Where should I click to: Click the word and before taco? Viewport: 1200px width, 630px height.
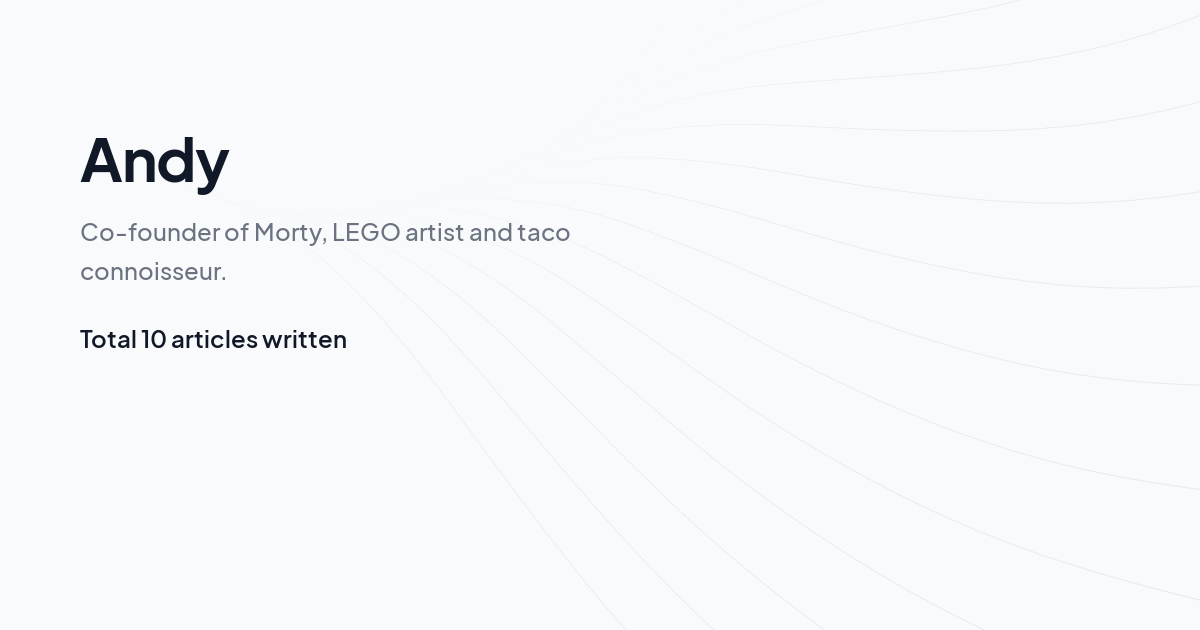pos(490,233)
